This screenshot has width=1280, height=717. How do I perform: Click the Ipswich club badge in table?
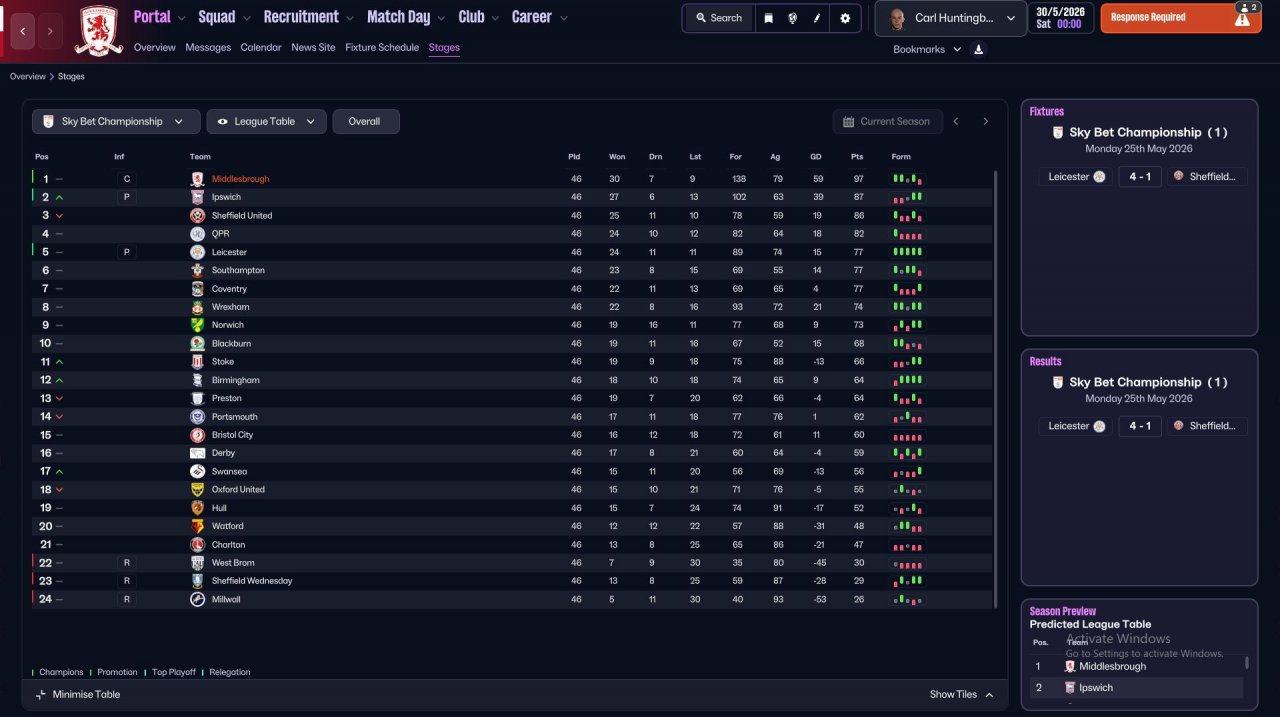tap(197, 197)
